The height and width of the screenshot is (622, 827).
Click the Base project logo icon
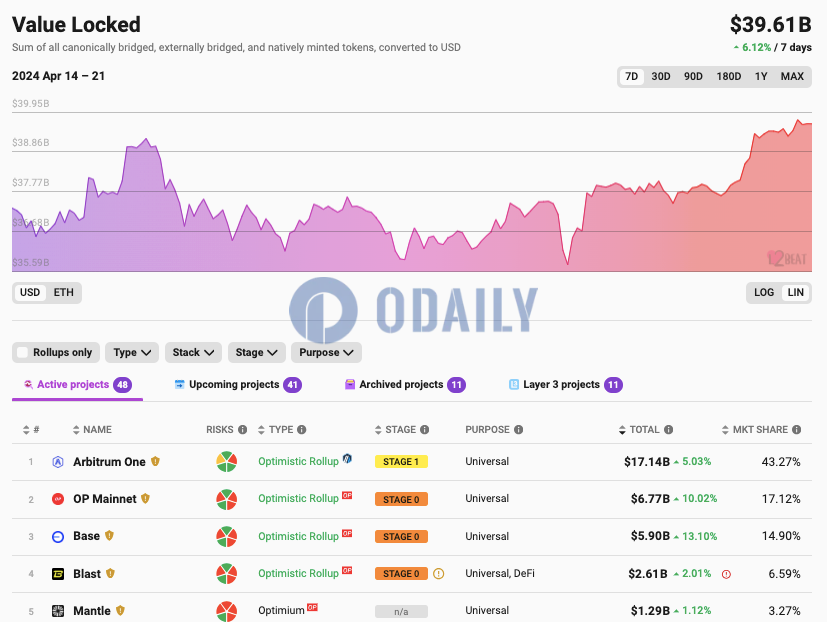tap(58, 537)
